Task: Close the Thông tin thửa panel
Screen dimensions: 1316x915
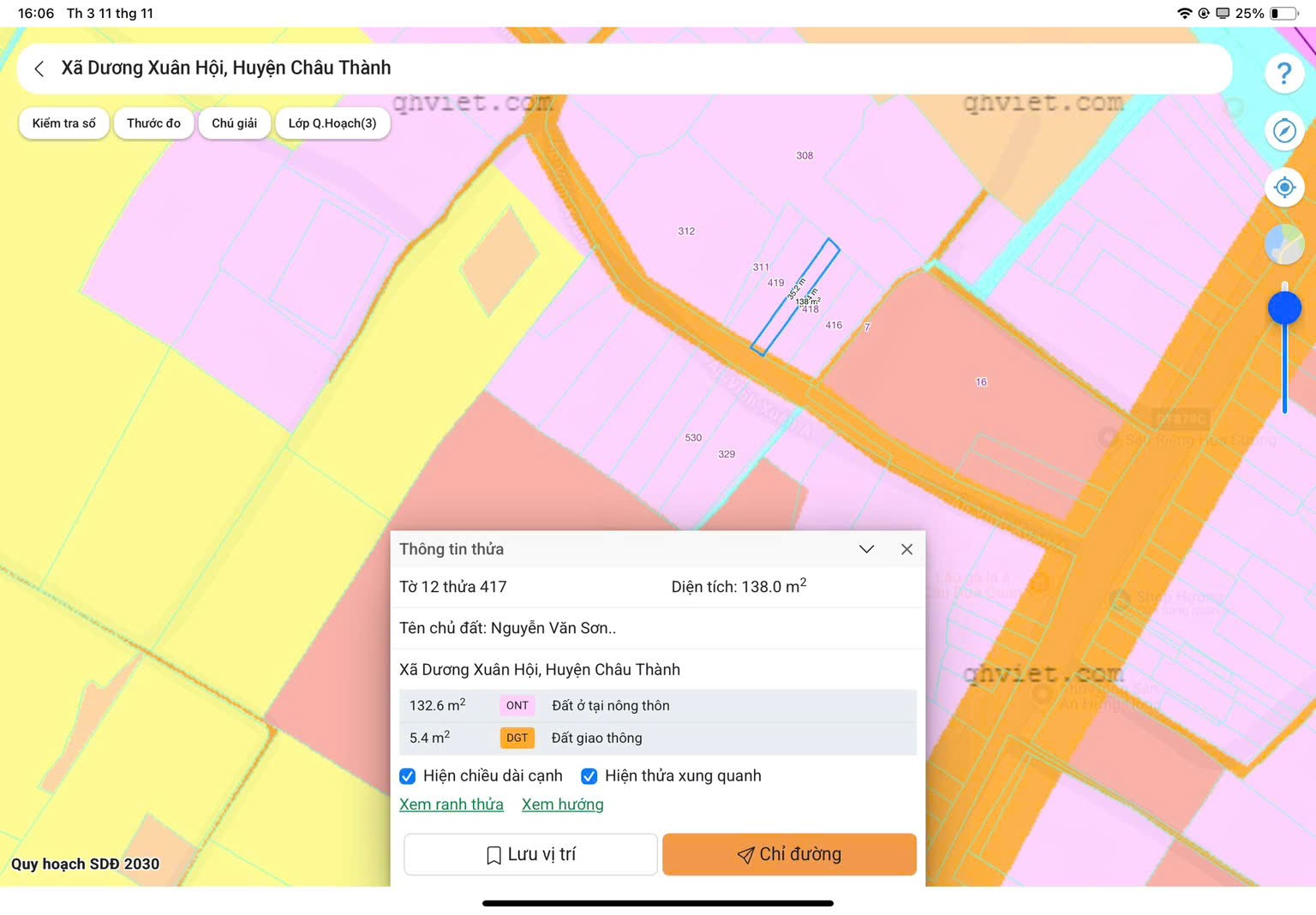Action: pos(906,549)
